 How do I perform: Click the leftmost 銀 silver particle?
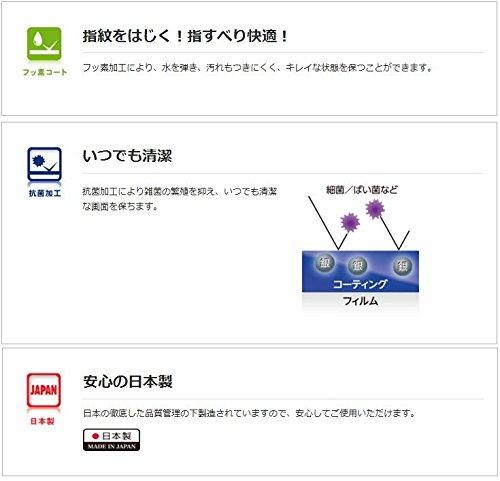tap(325, 263)
